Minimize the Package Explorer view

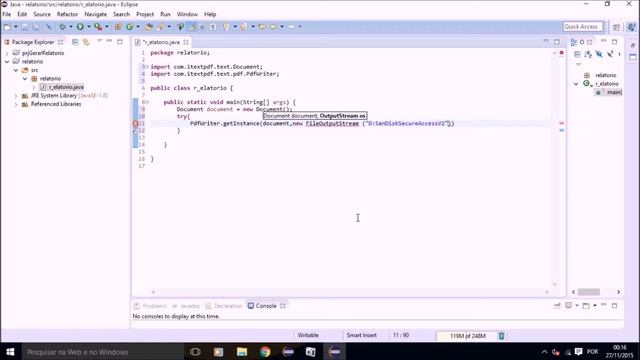(109, 42)
